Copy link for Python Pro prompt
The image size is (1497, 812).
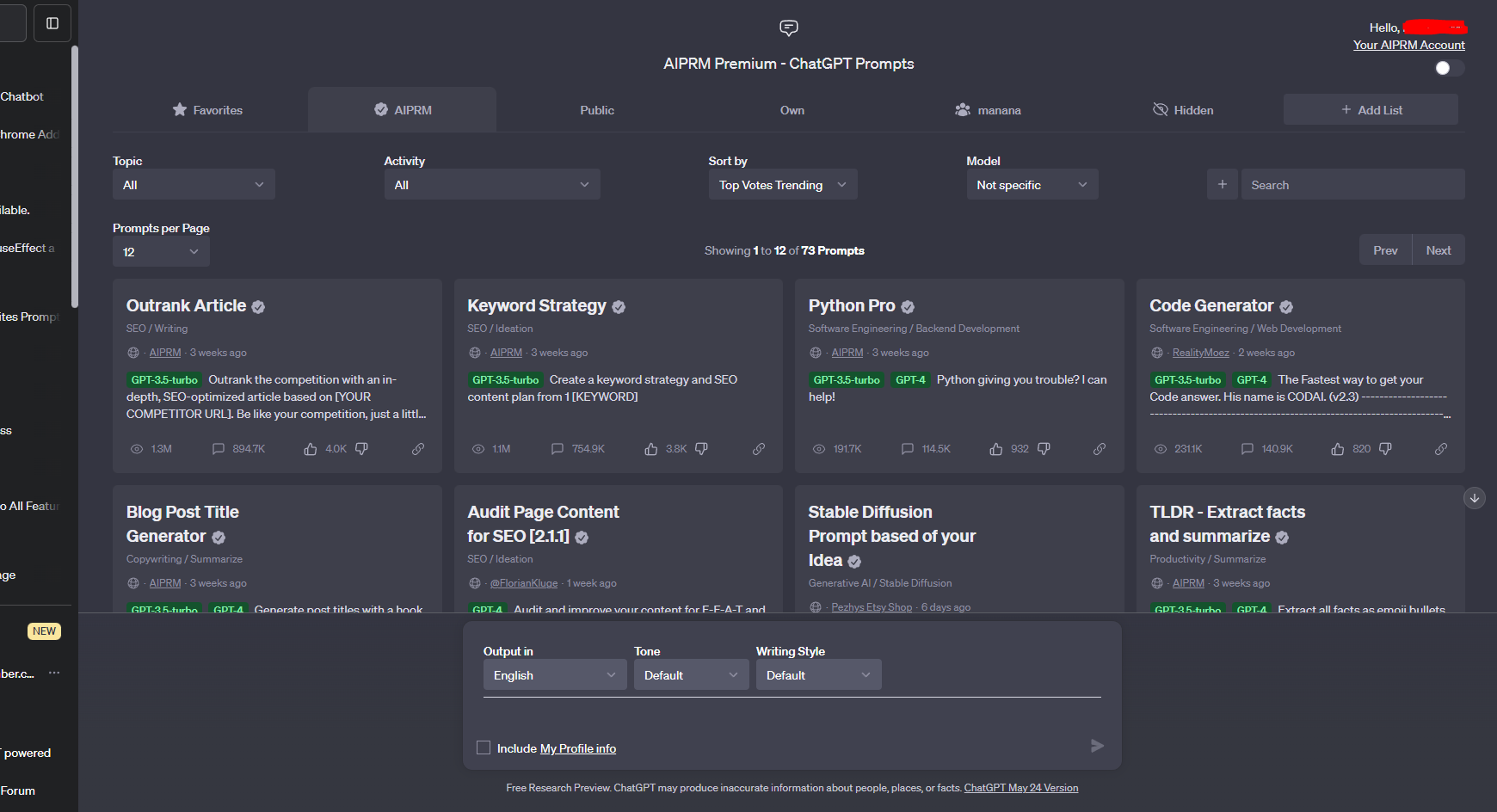[1100, 449]
